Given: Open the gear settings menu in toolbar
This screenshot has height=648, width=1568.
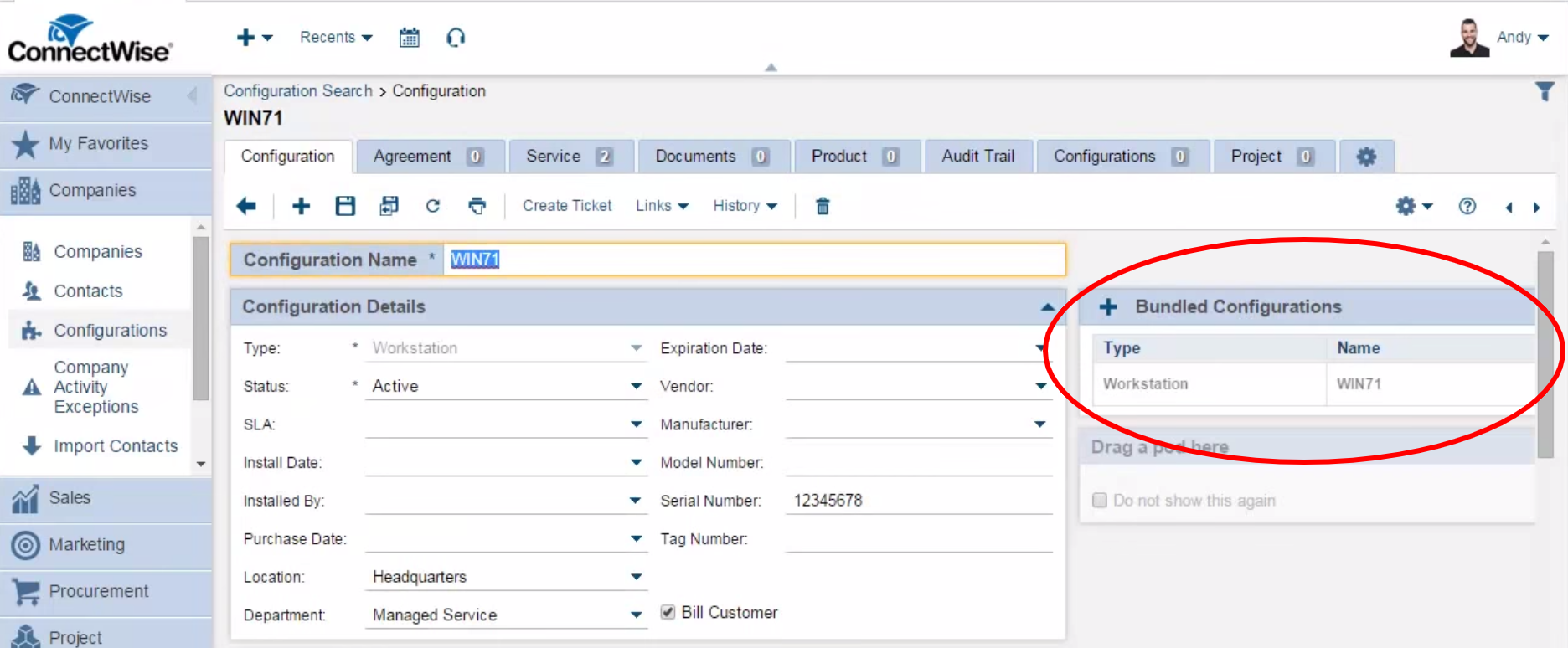Looking at the screenshot, I should (1414, 206).
